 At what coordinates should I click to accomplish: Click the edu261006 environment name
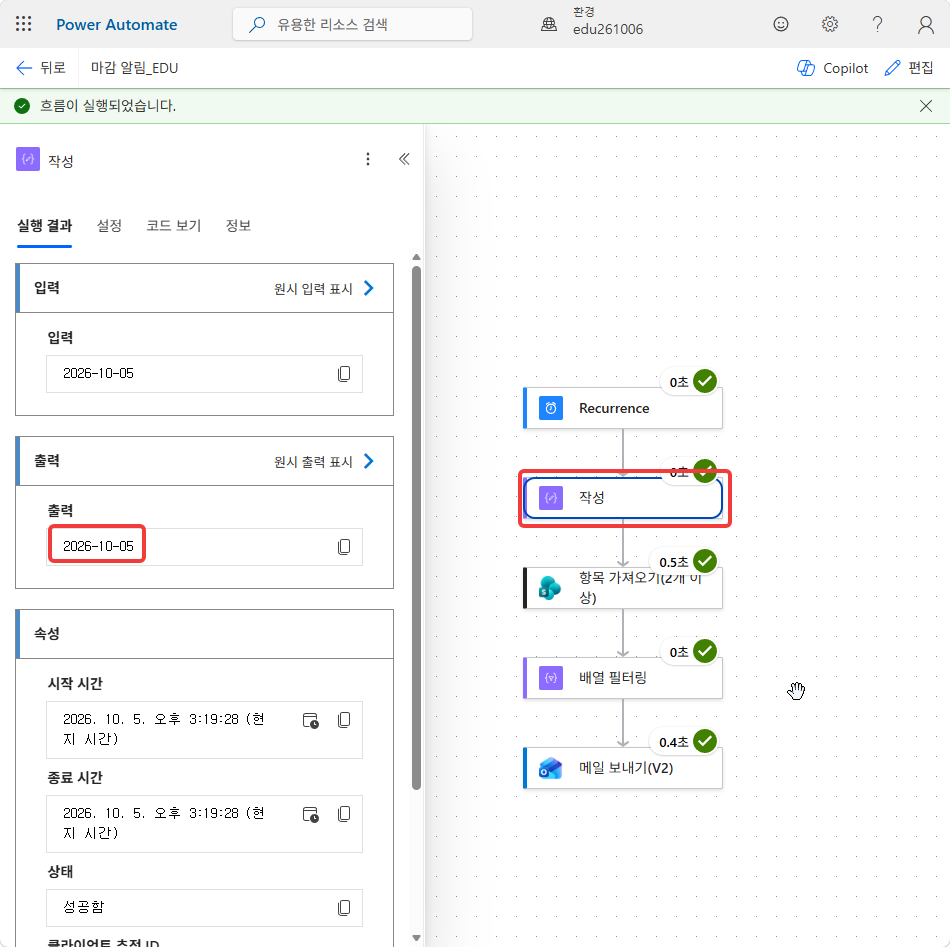tap(608, 29)
